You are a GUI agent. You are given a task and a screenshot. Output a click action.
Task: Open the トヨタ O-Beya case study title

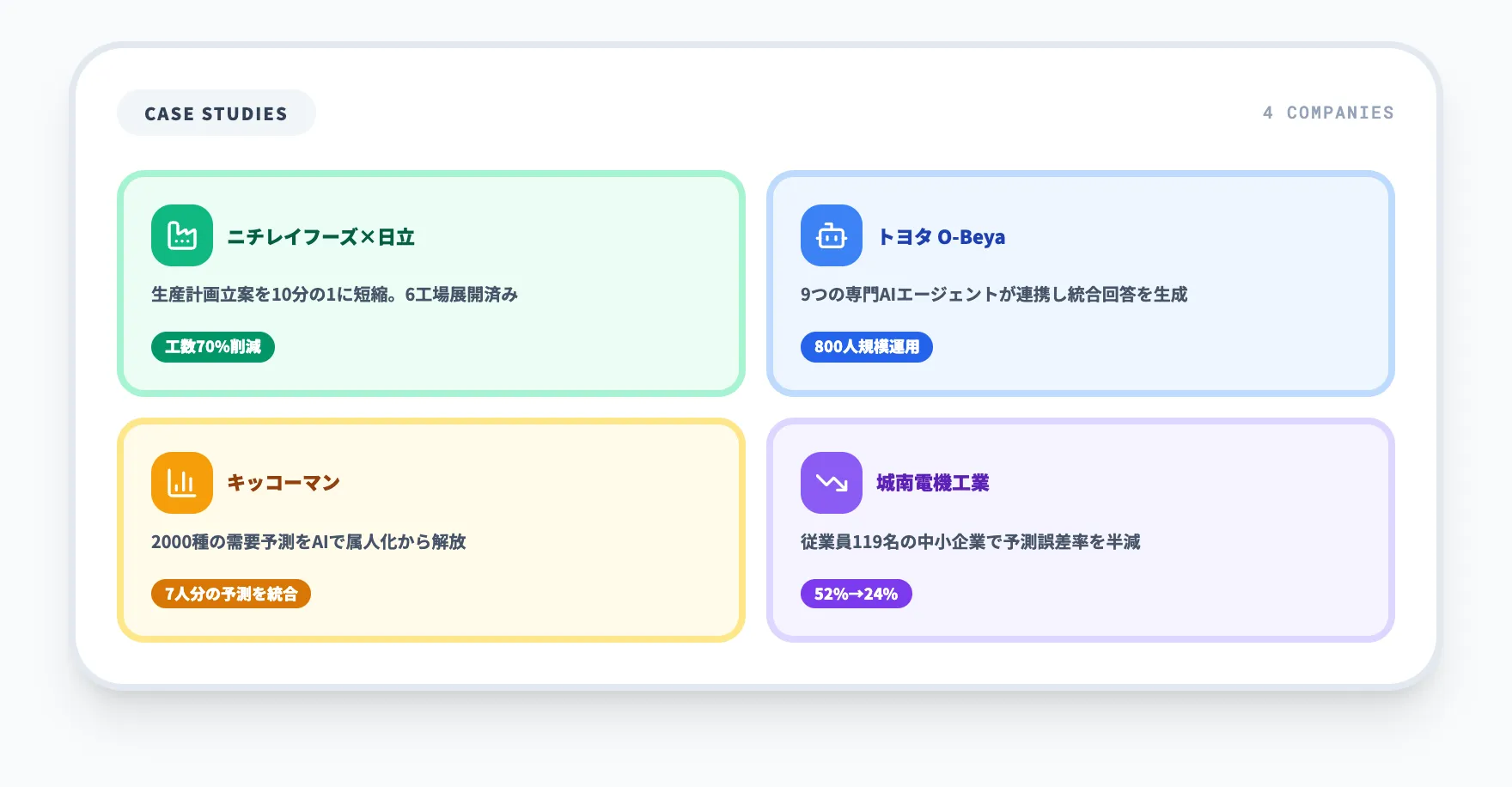click(x=942, y=236)
